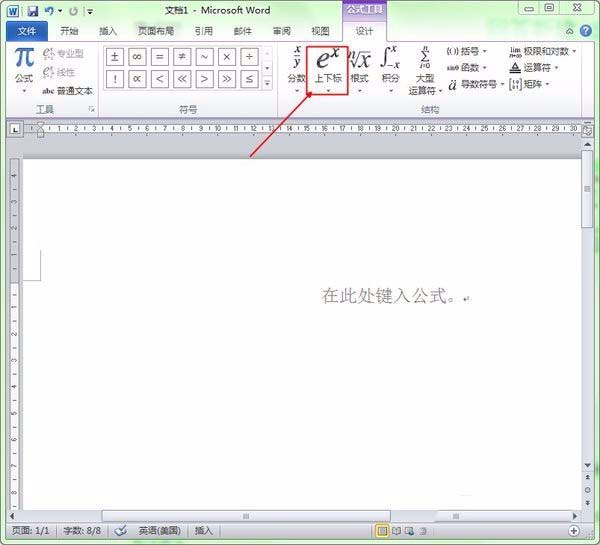
Task: Open the 括号 bracket dropdown
Action: click(x=466, y=51)
